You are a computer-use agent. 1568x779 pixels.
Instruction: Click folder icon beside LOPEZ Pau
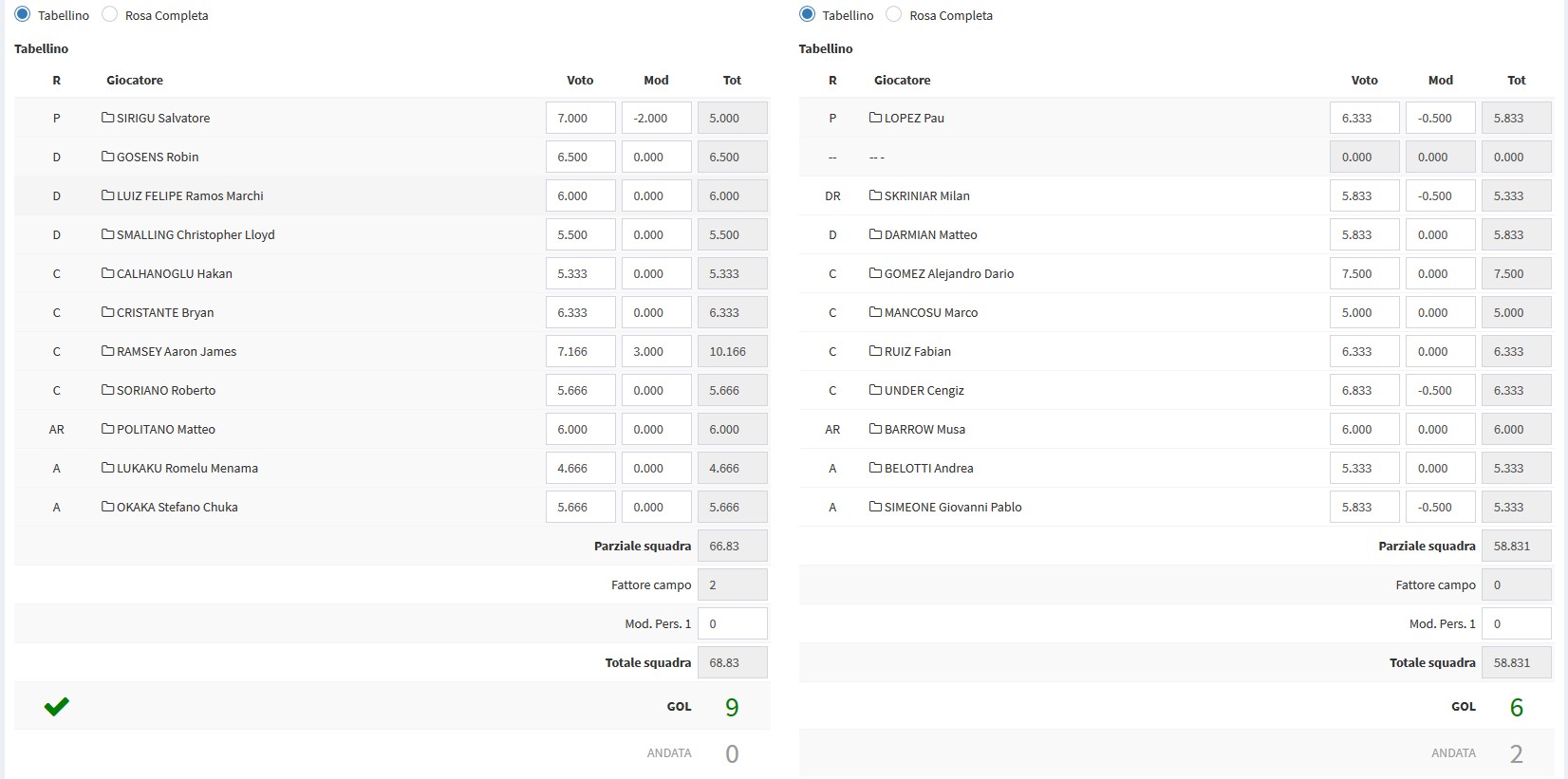[875, 118]
